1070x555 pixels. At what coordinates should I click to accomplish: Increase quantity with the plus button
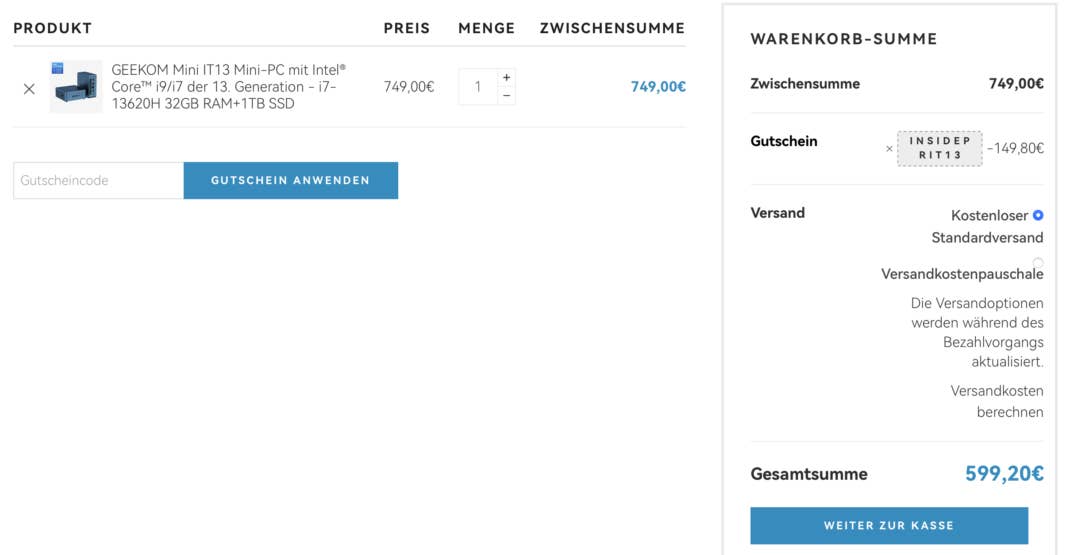coord(506,78)
